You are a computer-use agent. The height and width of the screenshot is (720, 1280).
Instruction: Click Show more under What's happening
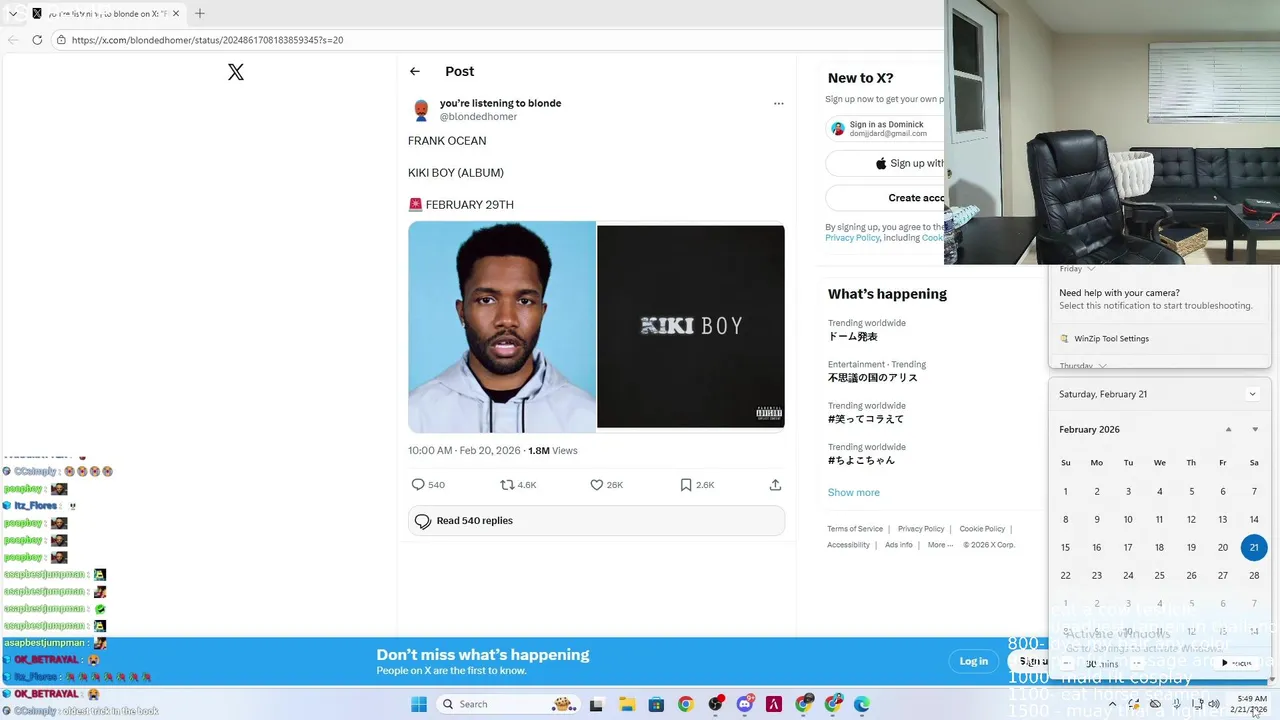point(853,492)
